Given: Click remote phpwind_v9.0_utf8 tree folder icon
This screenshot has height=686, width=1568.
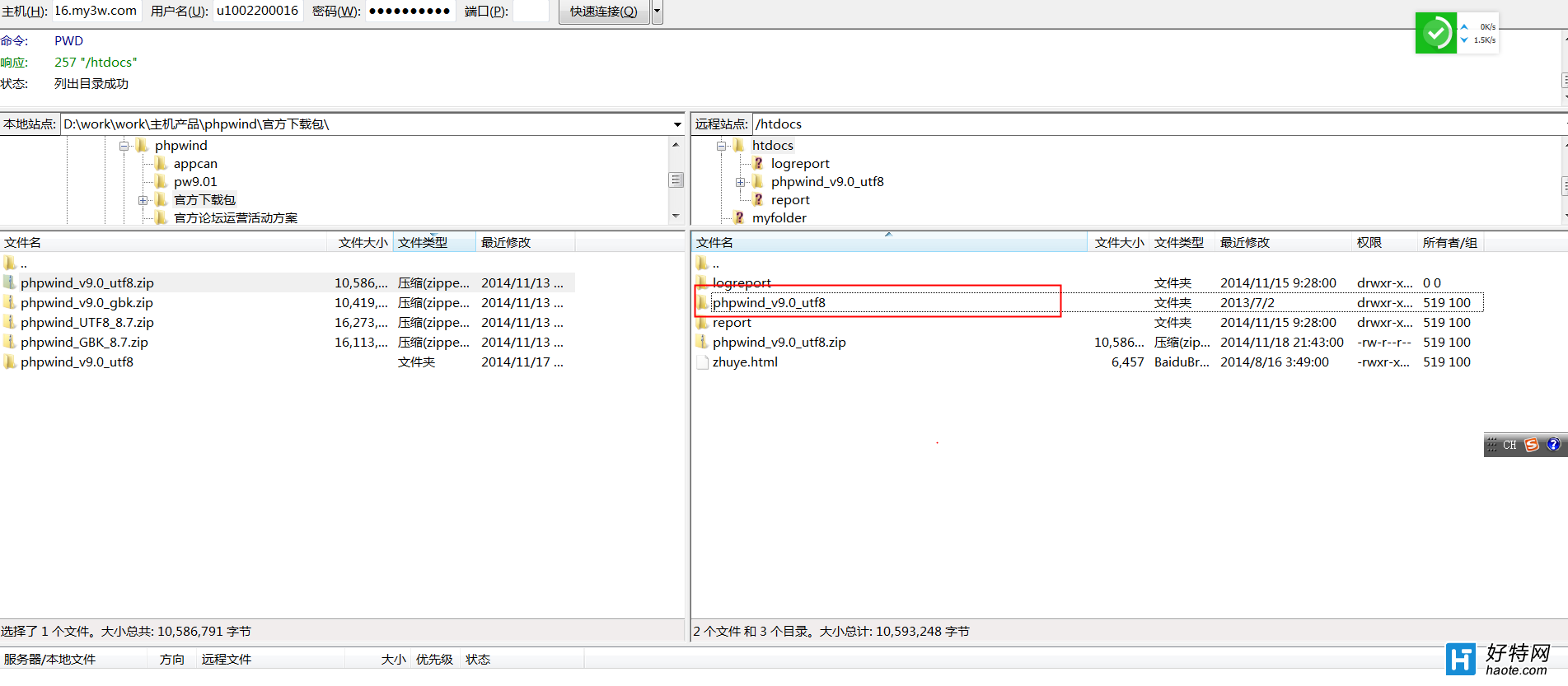Looking at the screenshot, I should point(757,182).
